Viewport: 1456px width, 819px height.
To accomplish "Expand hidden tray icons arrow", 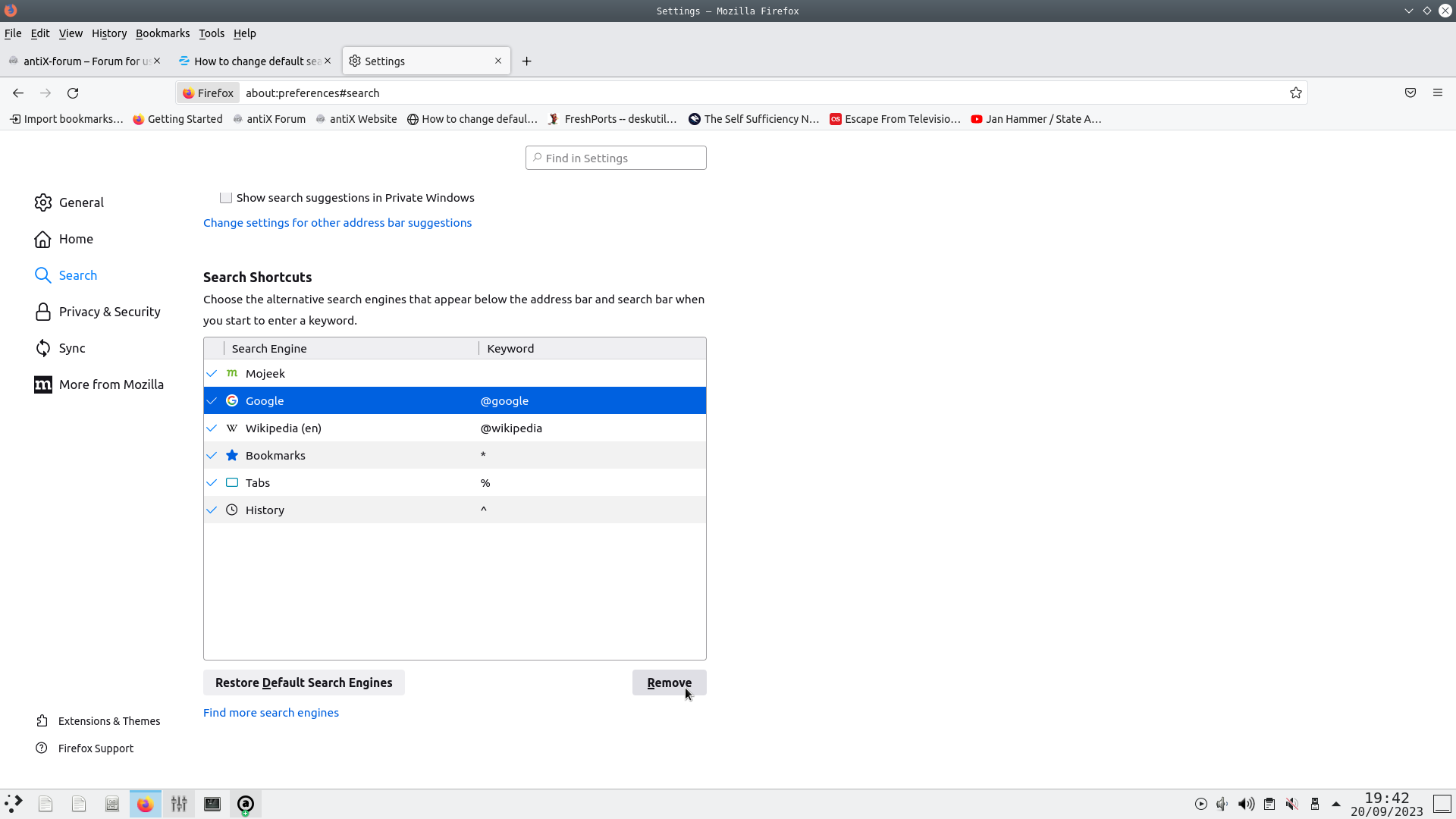I will (1336, 804).
